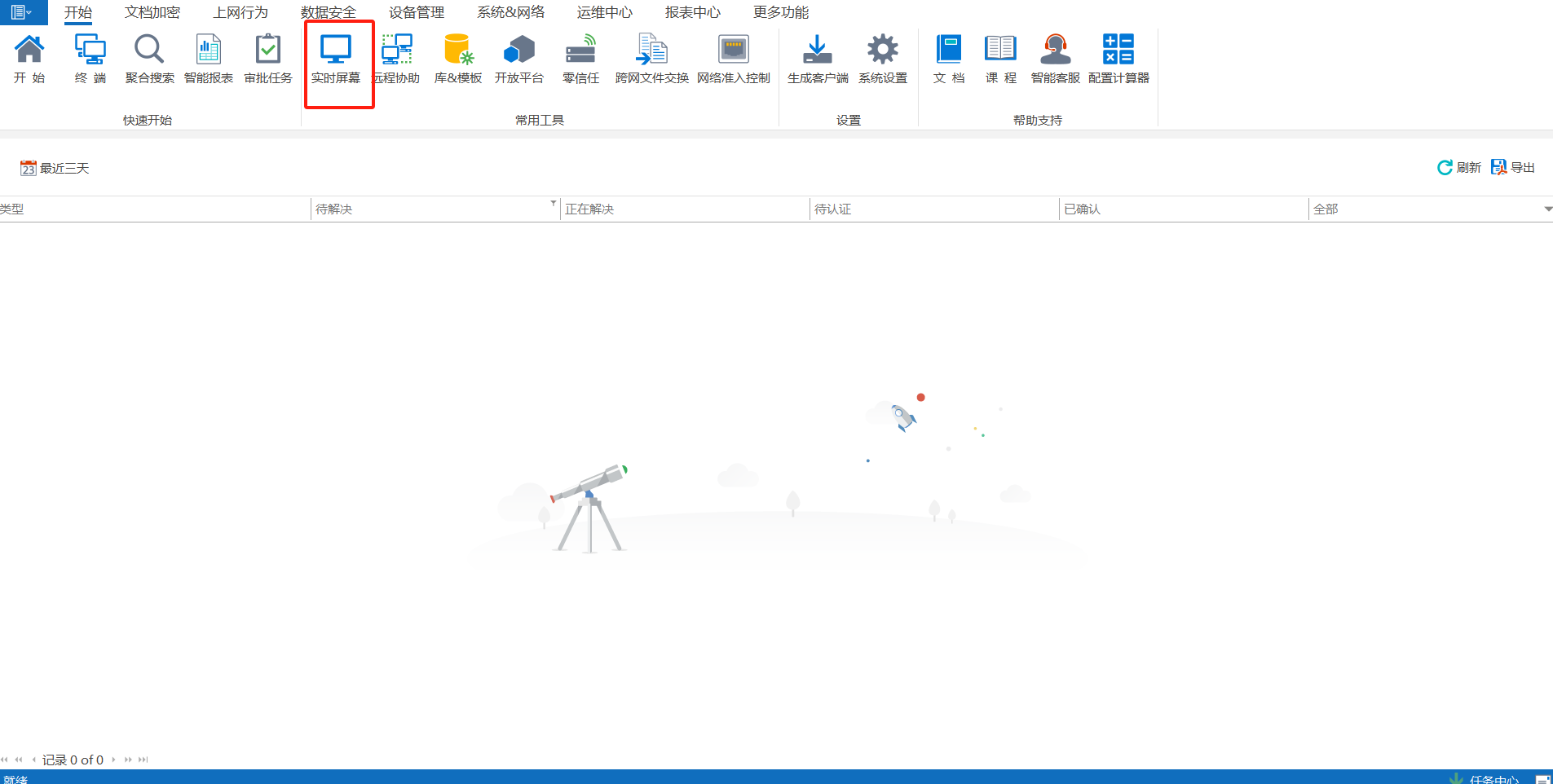1553x784 pixels.
Task: Click 生成客户端 to generate client
Action: (x=818, y=59)
